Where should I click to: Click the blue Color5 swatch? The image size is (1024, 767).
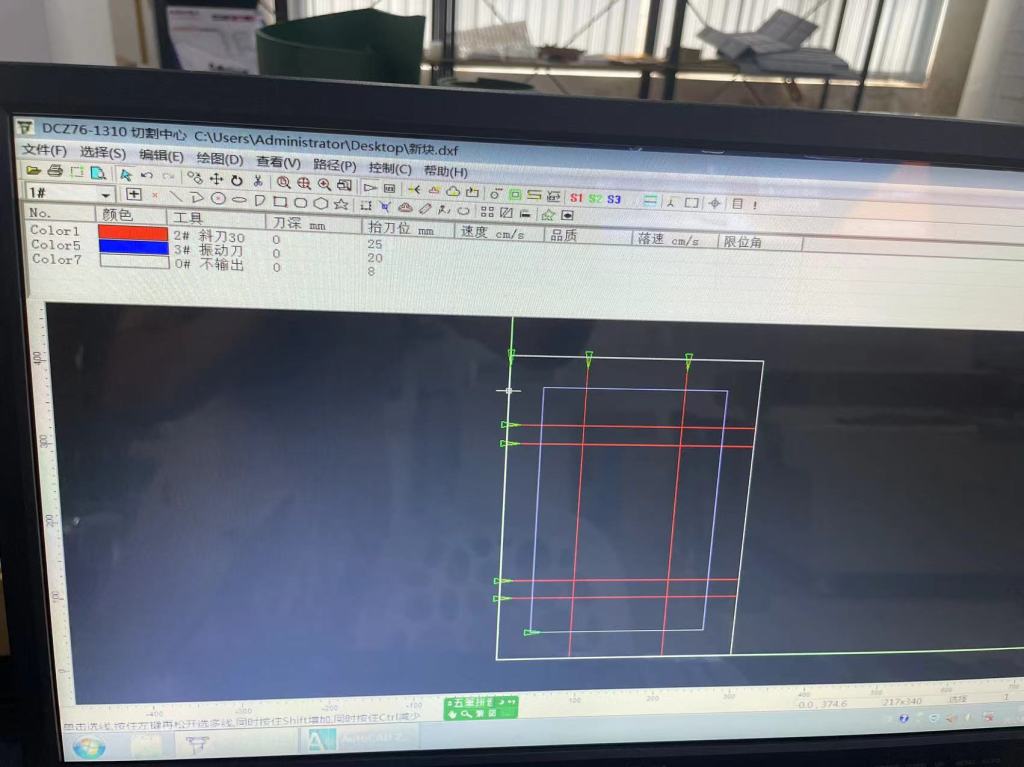[133, 247]
